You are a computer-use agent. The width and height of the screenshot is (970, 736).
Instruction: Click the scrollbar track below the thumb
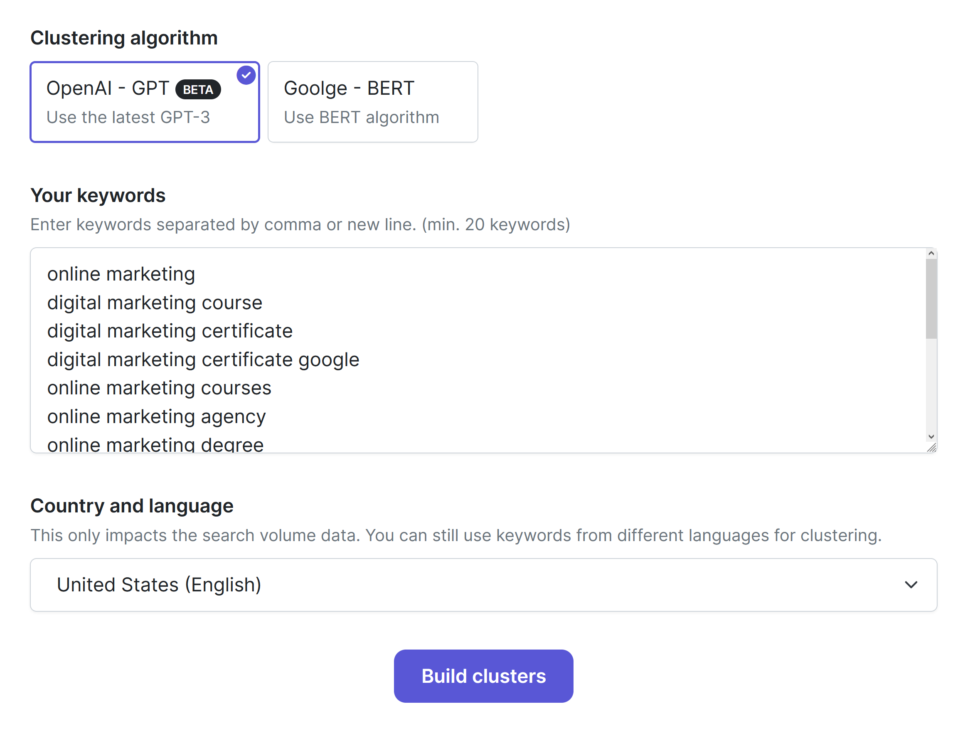click(931, 385)
